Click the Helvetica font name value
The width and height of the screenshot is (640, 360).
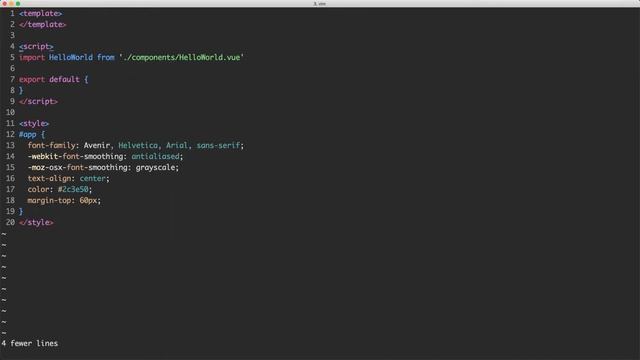coord(138,146)
